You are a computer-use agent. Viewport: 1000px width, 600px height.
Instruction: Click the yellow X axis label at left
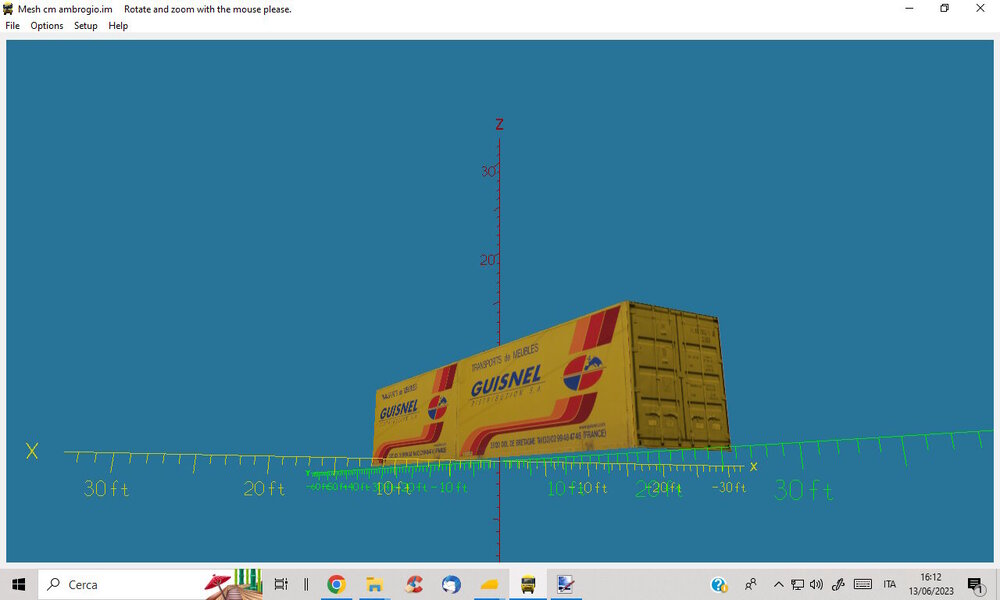(x=32, y=451)
